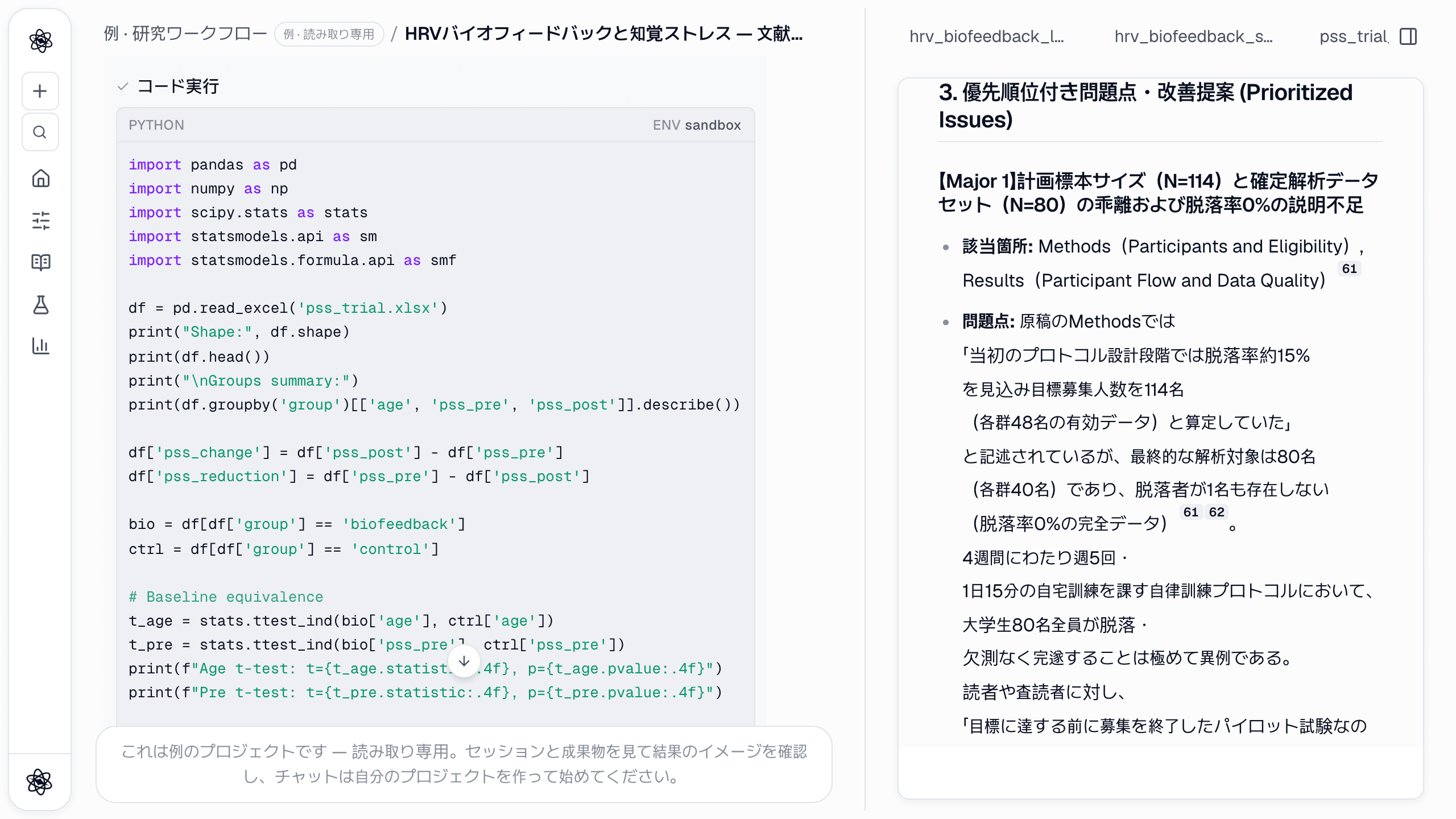Open search with magnifier icon
1456x819 pixels.
(x=40, y=132)
